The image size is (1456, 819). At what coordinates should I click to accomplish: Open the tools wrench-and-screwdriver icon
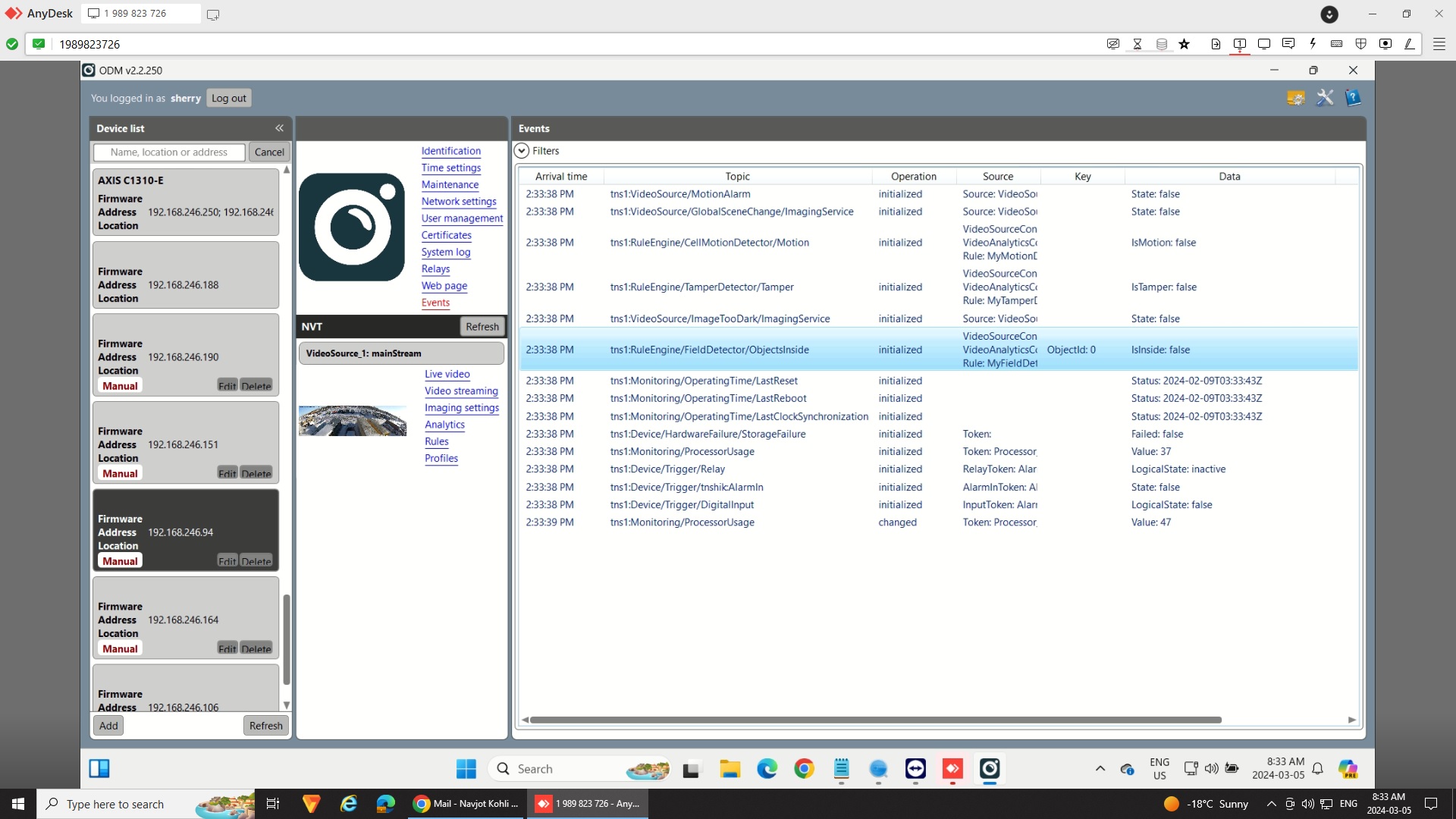[1324, 98]
